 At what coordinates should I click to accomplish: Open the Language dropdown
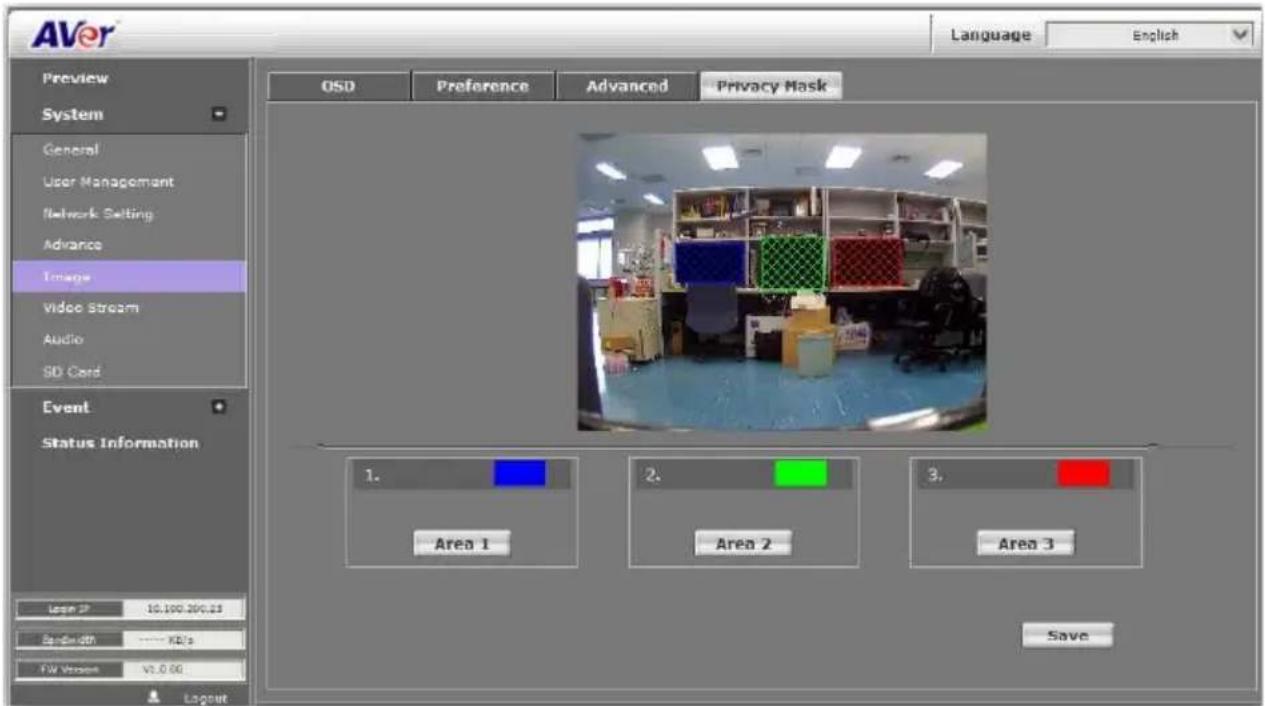1149,35
